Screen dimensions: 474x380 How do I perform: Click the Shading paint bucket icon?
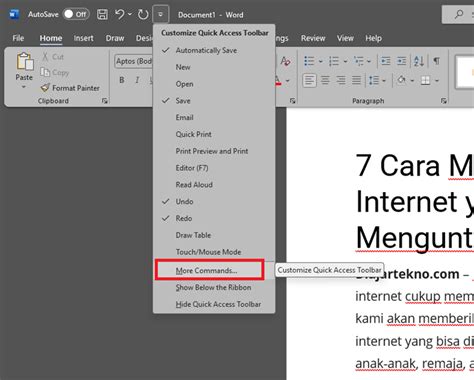[x=402, y=80]
